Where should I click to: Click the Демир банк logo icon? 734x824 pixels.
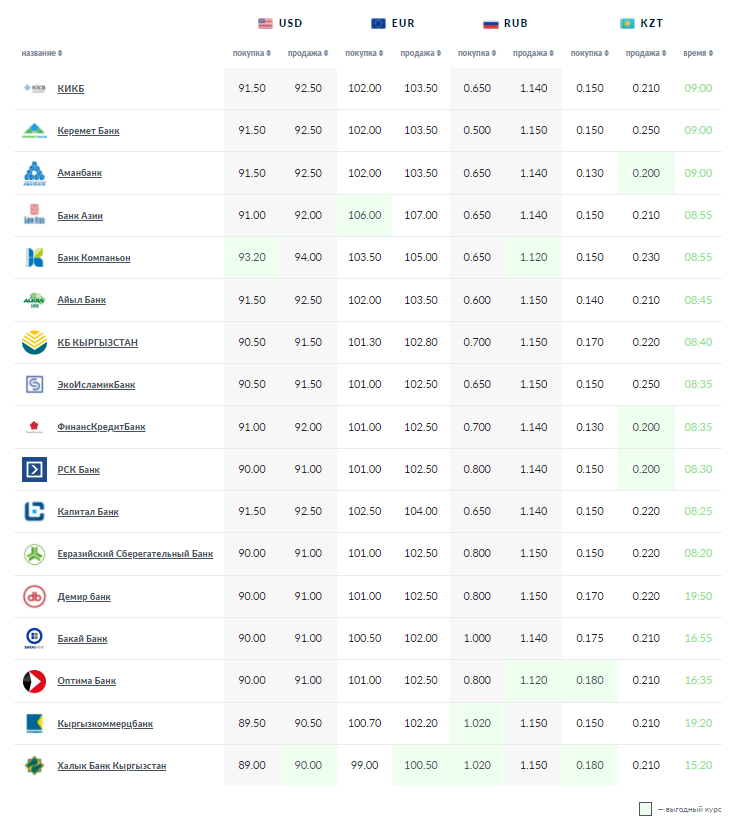[x=34, y=597]
